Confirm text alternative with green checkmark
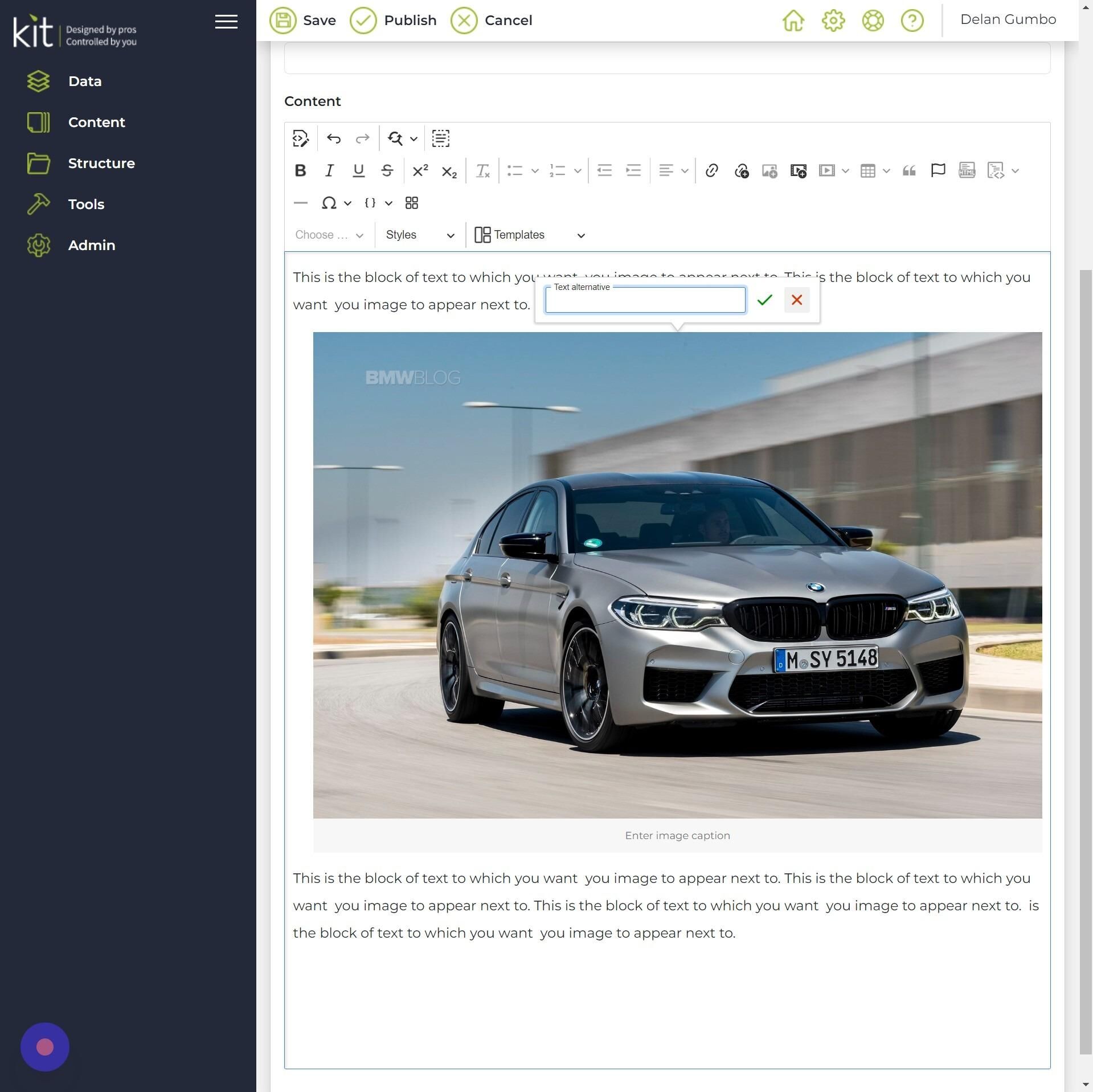 coord(764,300)
